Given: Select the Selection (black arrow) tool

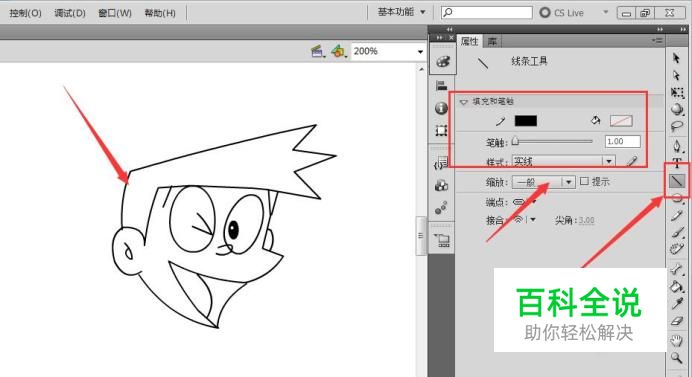Looking at the screenshot, I should point(677,58).
